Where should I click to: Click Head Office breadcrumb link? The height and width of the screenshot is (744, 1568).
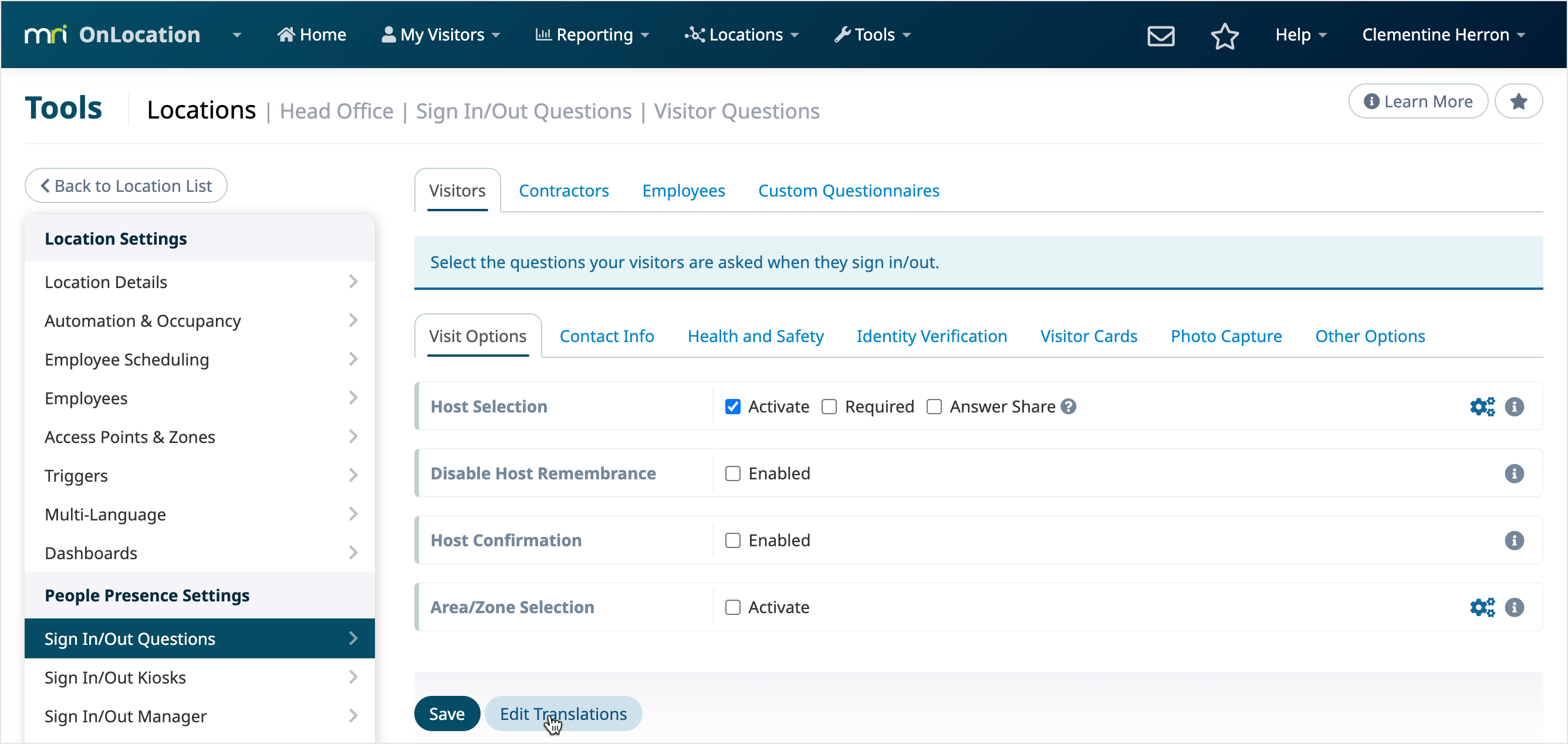pyautogui.click(x=337, y=111)
